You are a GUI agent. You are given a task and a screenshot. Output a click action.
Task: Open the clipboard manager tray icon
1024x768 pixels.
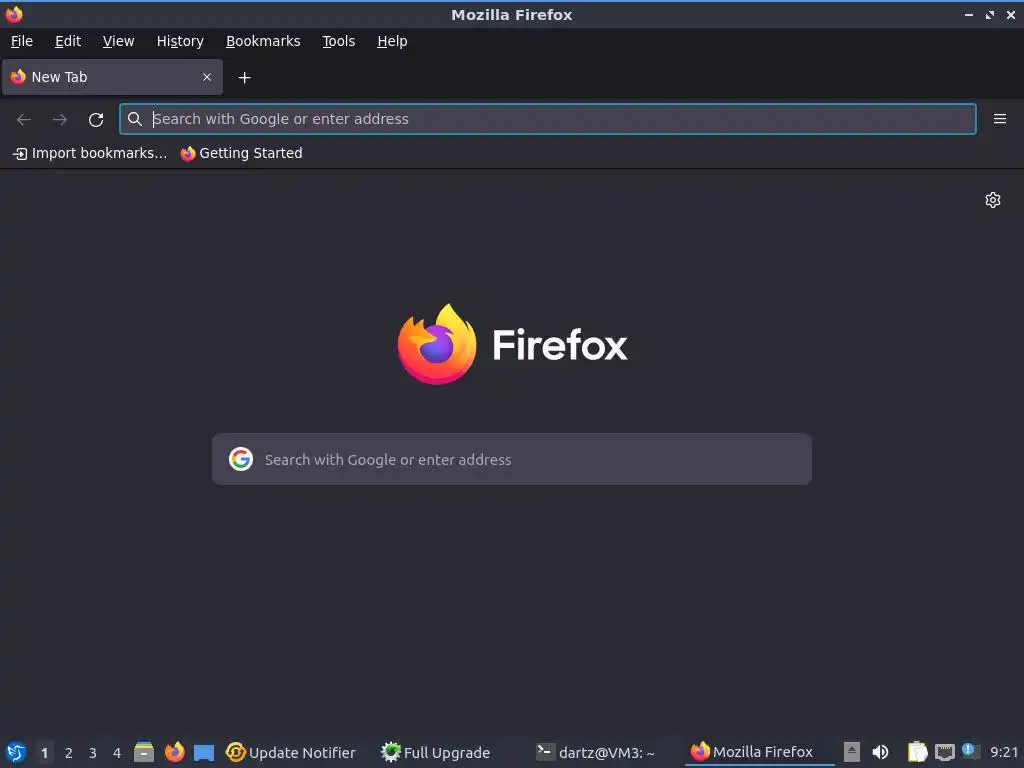(x=918, y=752)
